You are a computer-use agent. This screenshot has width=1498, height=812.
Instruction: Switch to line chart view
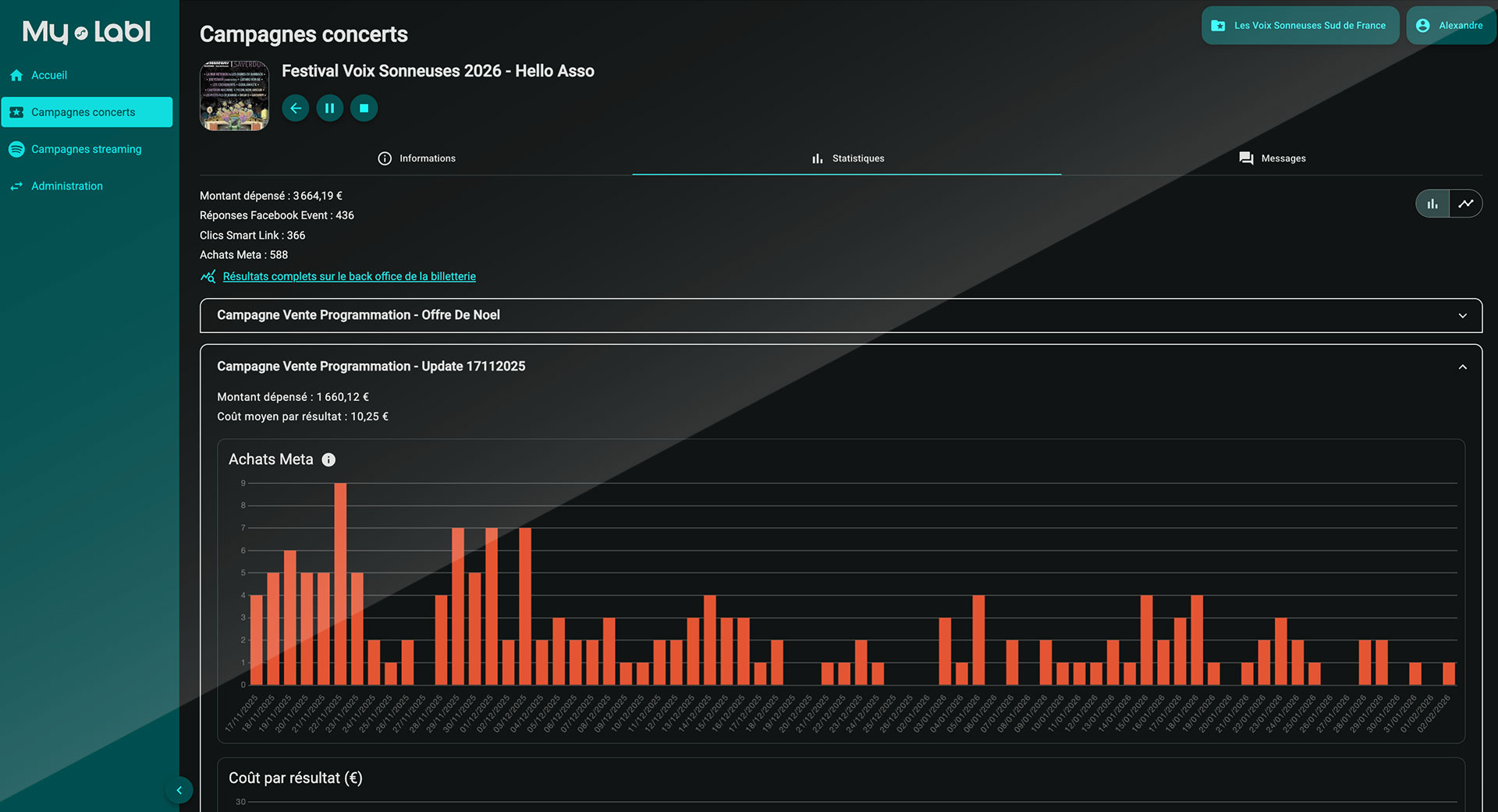(1466, 204)
